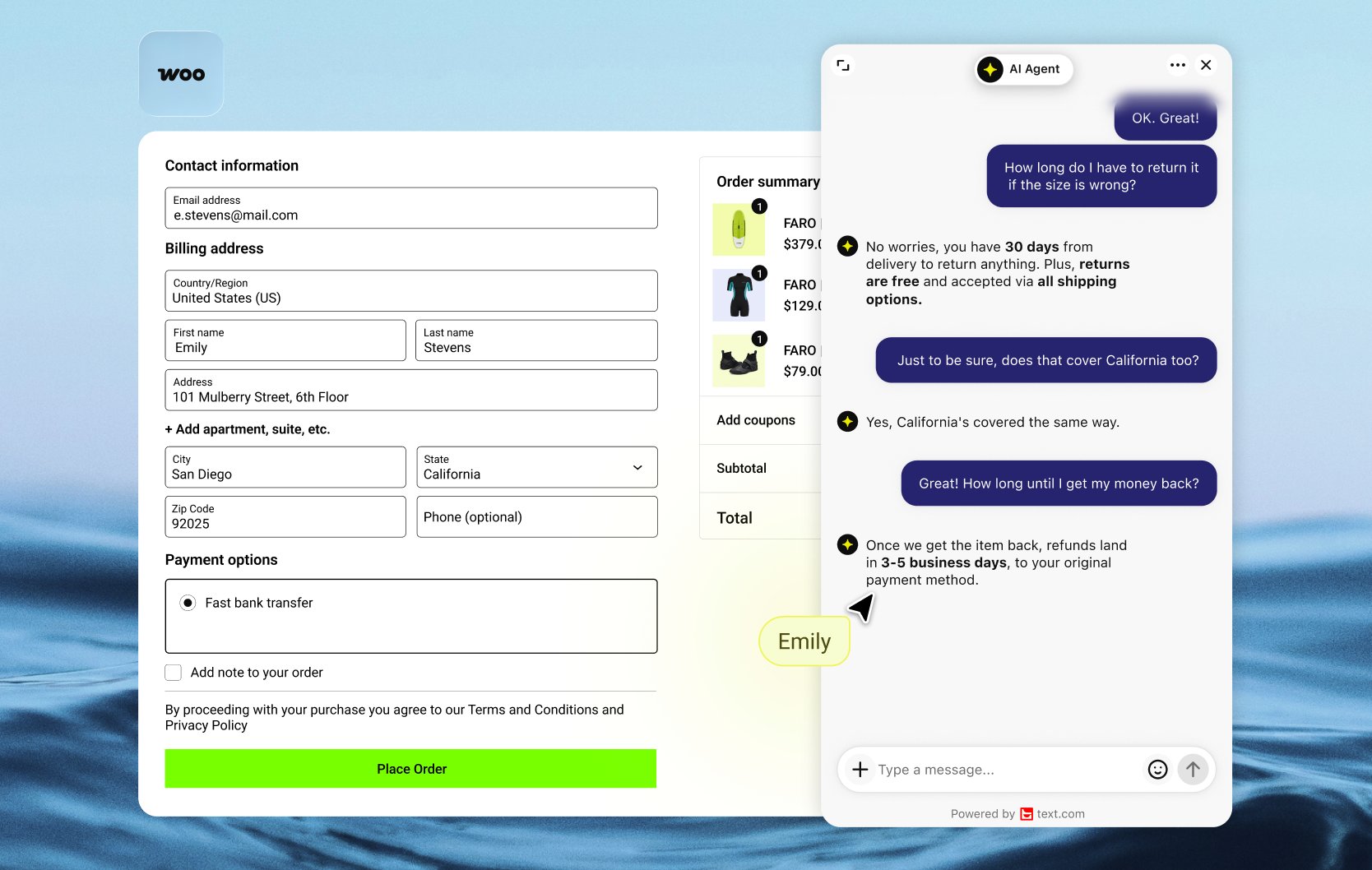Image resolution: width=1372 pixels, height=870 pixels.
Task: Expand the Add coupons section
Action: pyautogui.click(x=756, y=420)
